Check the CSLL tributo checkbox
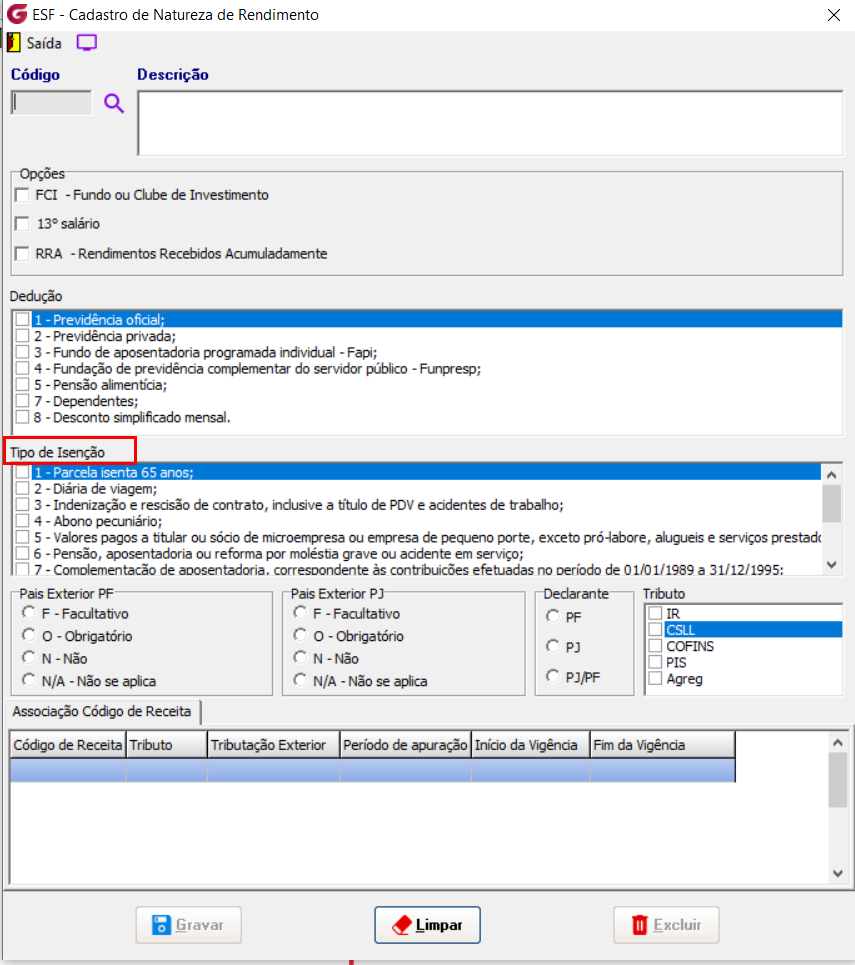This screenshot has width=855, height=965. [x=656, y=630]
